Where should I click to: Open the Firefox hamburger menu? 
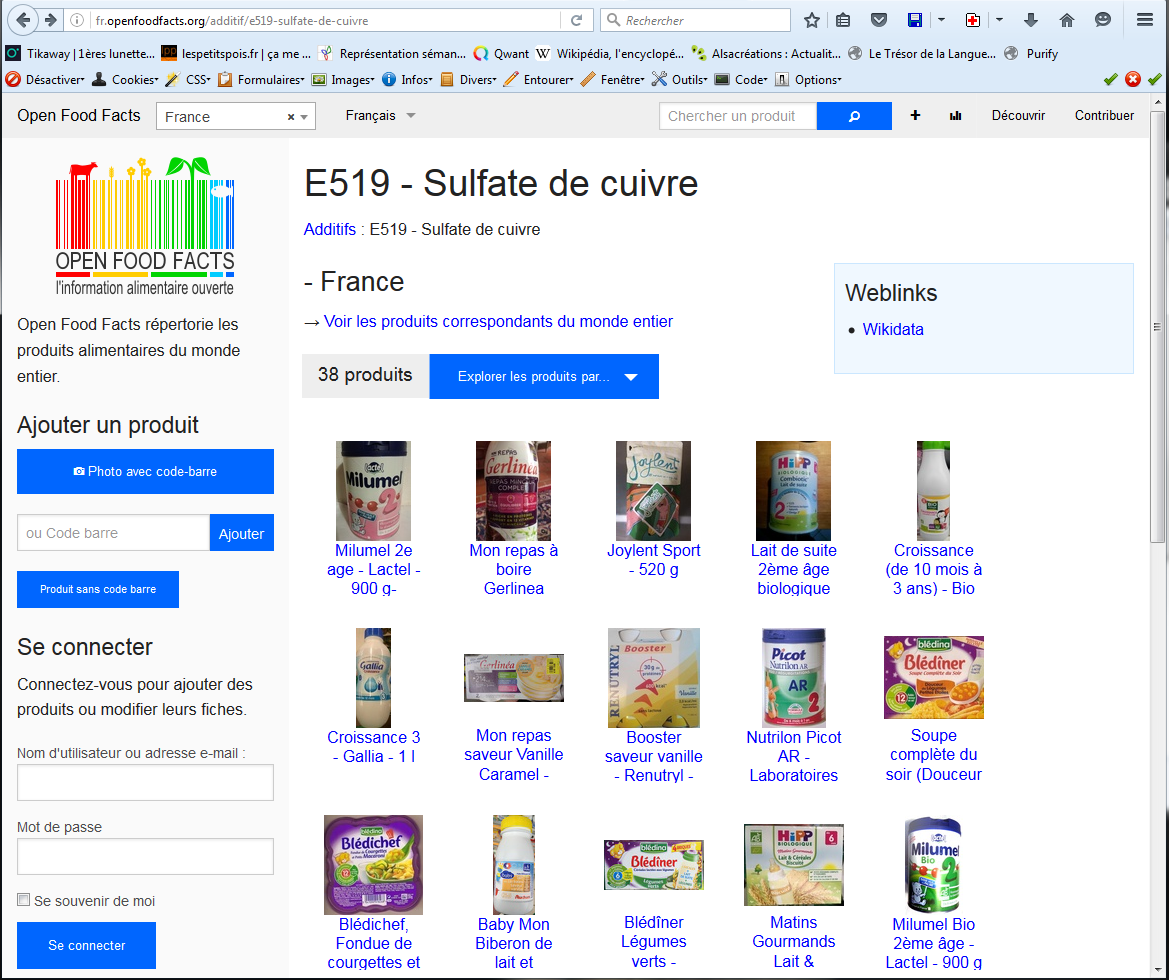click(1145, 20)
